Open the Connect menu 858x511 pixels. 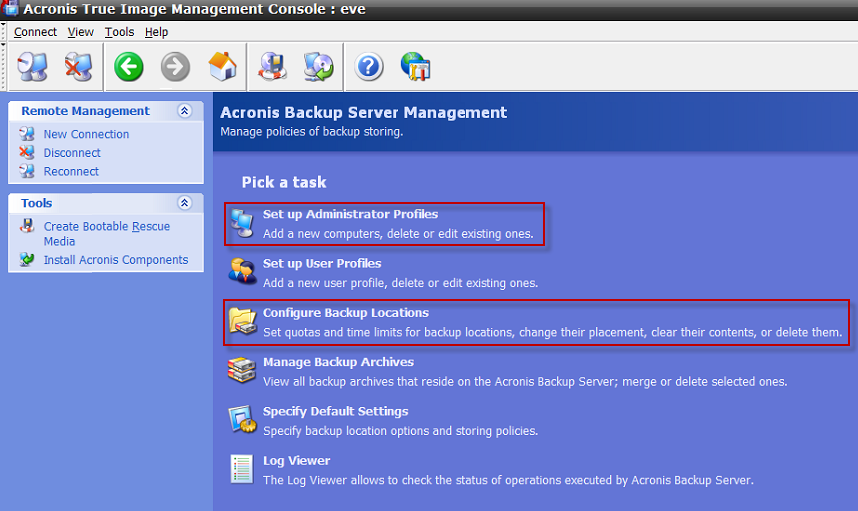coord(35,32)
